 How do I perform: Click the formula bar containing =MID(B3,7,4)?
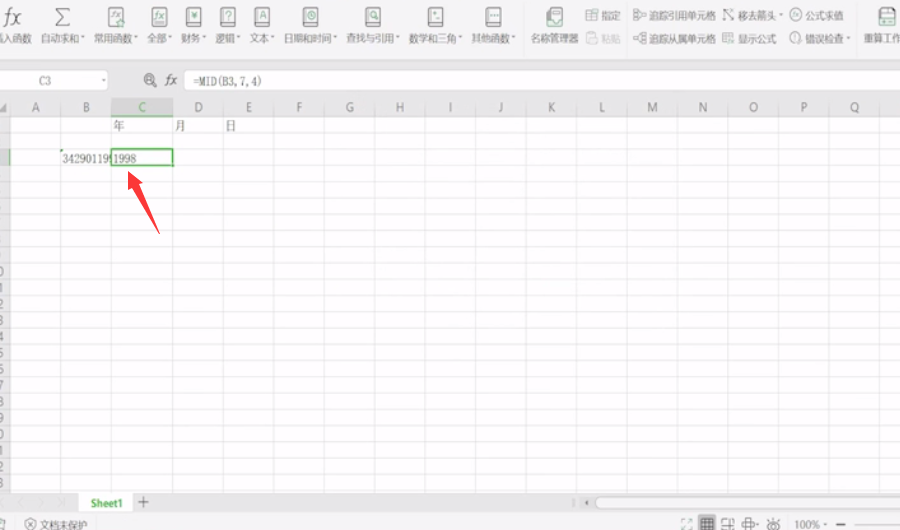(542, 81)
